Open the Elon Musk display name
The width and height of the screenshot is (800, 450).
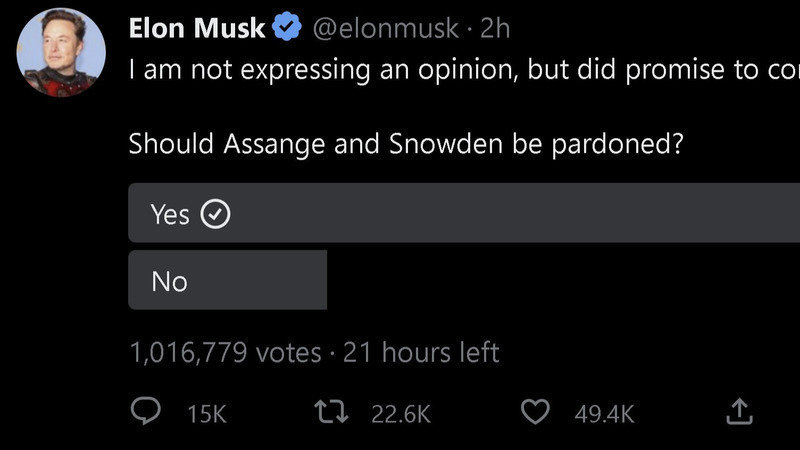[197, 29]
